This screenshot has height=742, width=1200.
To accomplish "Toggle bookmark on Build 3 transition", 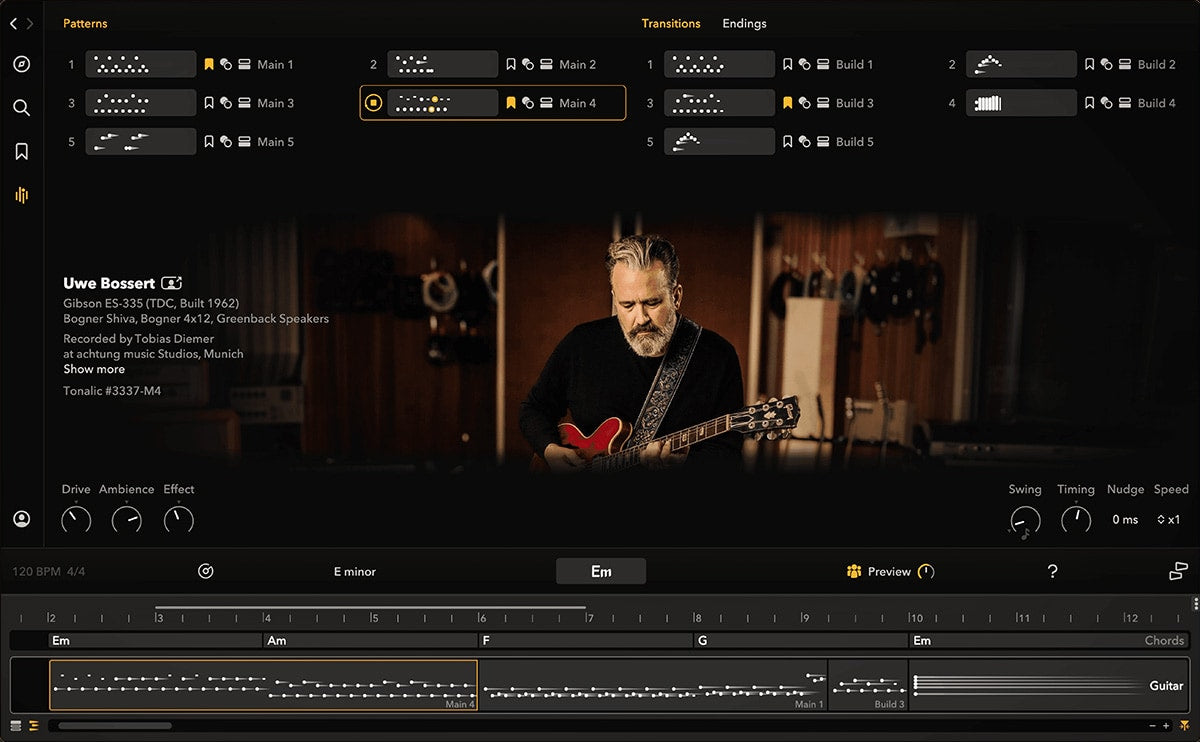I will point(788,103).
